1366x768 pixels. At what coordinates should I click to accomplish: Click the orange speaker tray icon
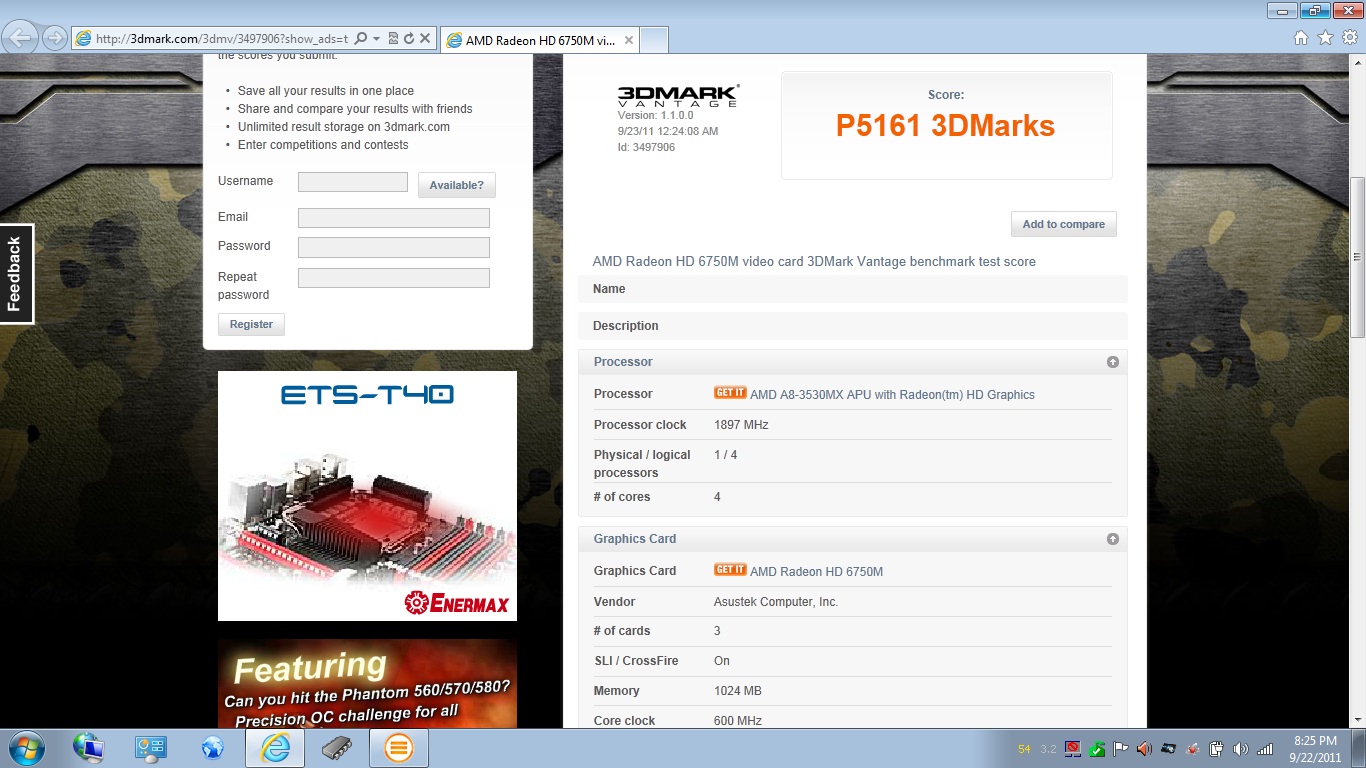tap(1144, 748)
